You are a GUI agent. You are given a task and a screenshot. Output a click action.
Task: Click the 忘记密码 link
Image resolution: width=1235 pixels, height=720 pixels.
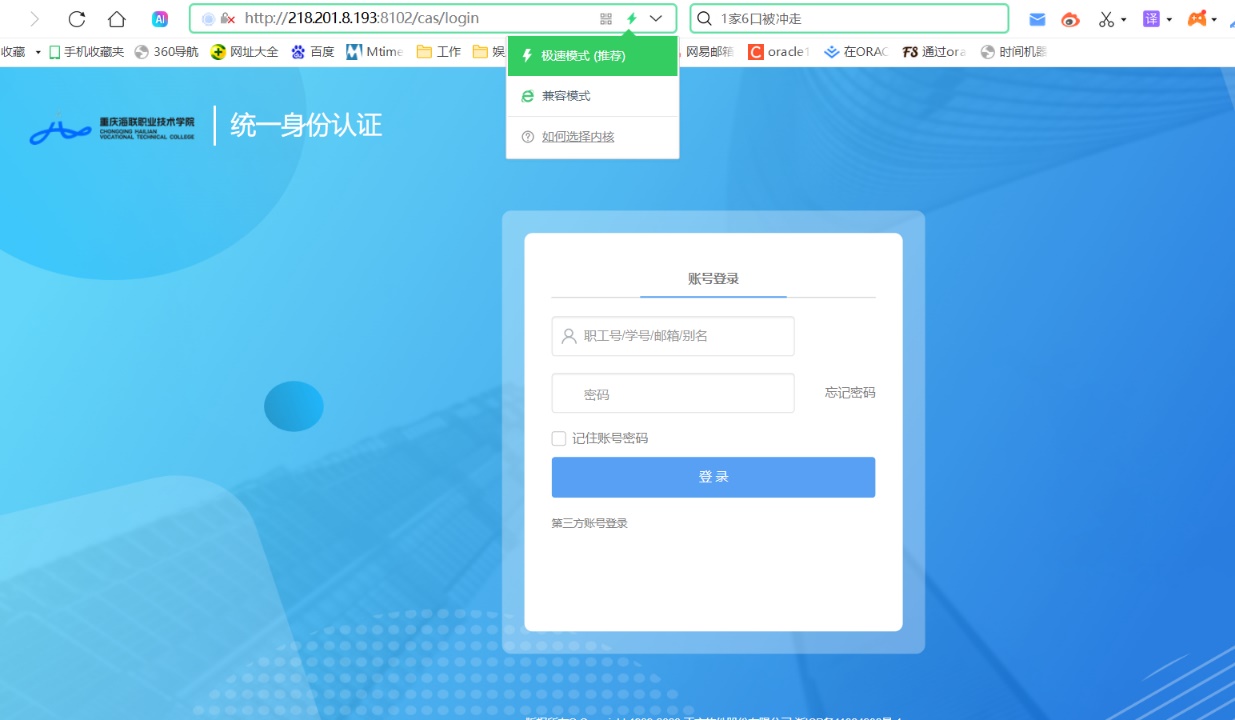(x=850, y=393)
